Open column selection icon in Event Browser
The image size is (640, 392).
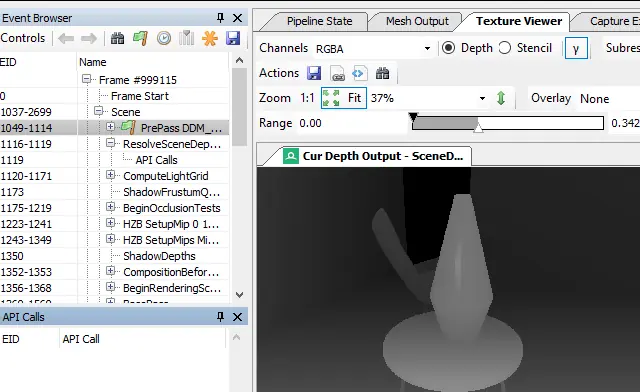[187, 39]
